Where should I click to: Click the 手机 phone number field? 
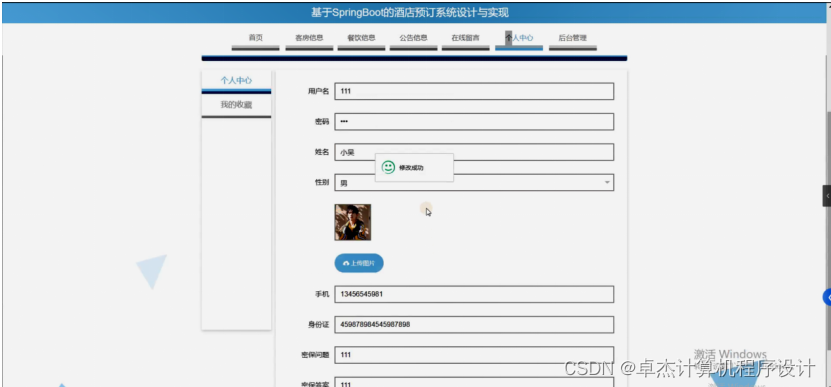(x=474, y=294)
